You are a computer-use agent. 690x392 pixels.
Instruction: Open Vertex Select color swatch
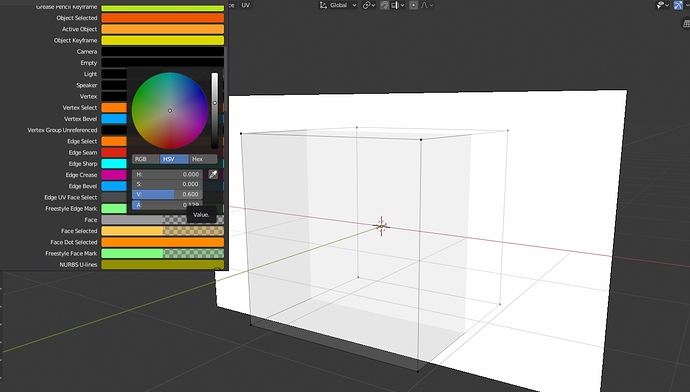pyautogui.click(x=114, y=108)
